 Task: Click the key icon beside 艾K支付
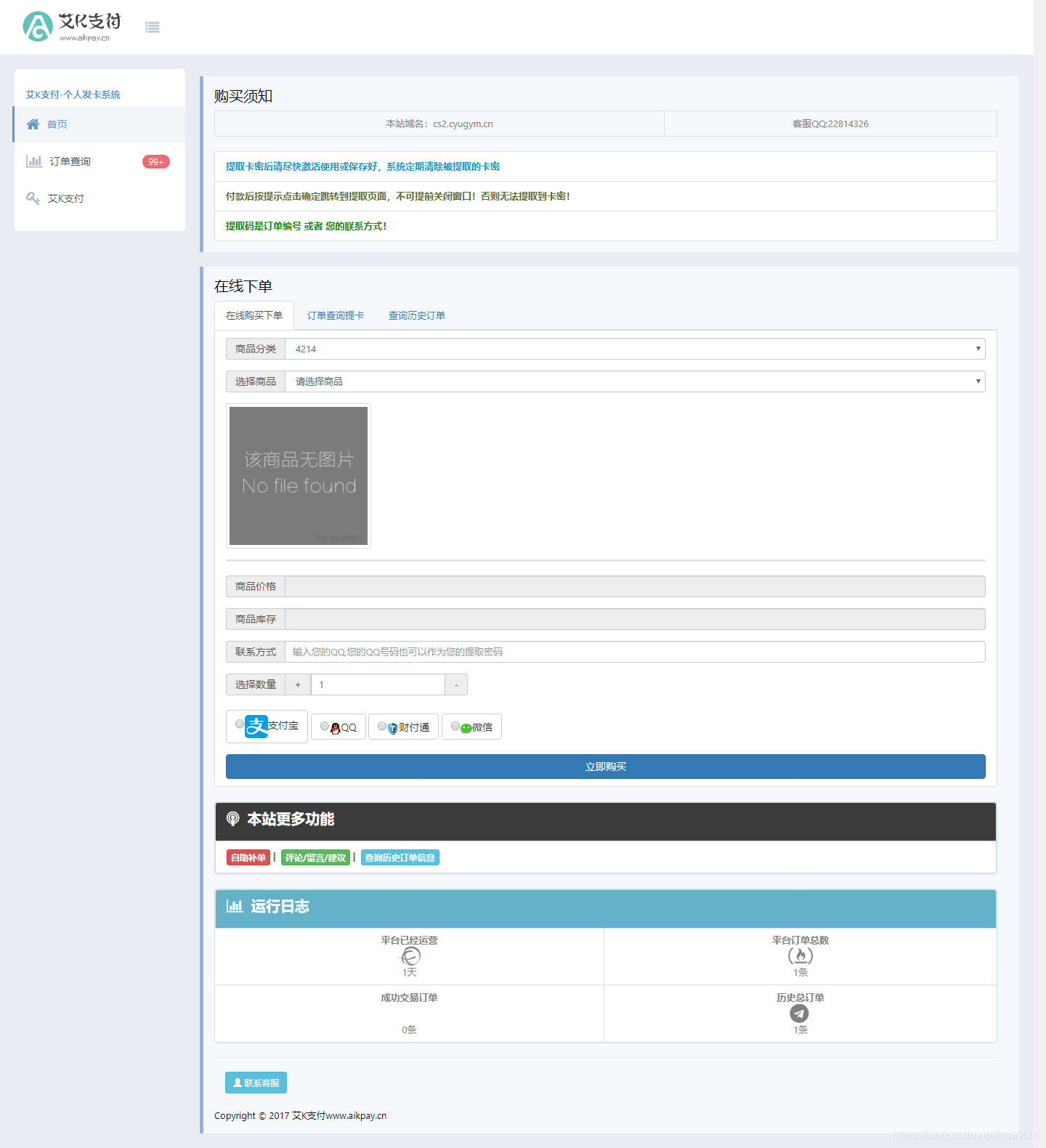(33, 198)
